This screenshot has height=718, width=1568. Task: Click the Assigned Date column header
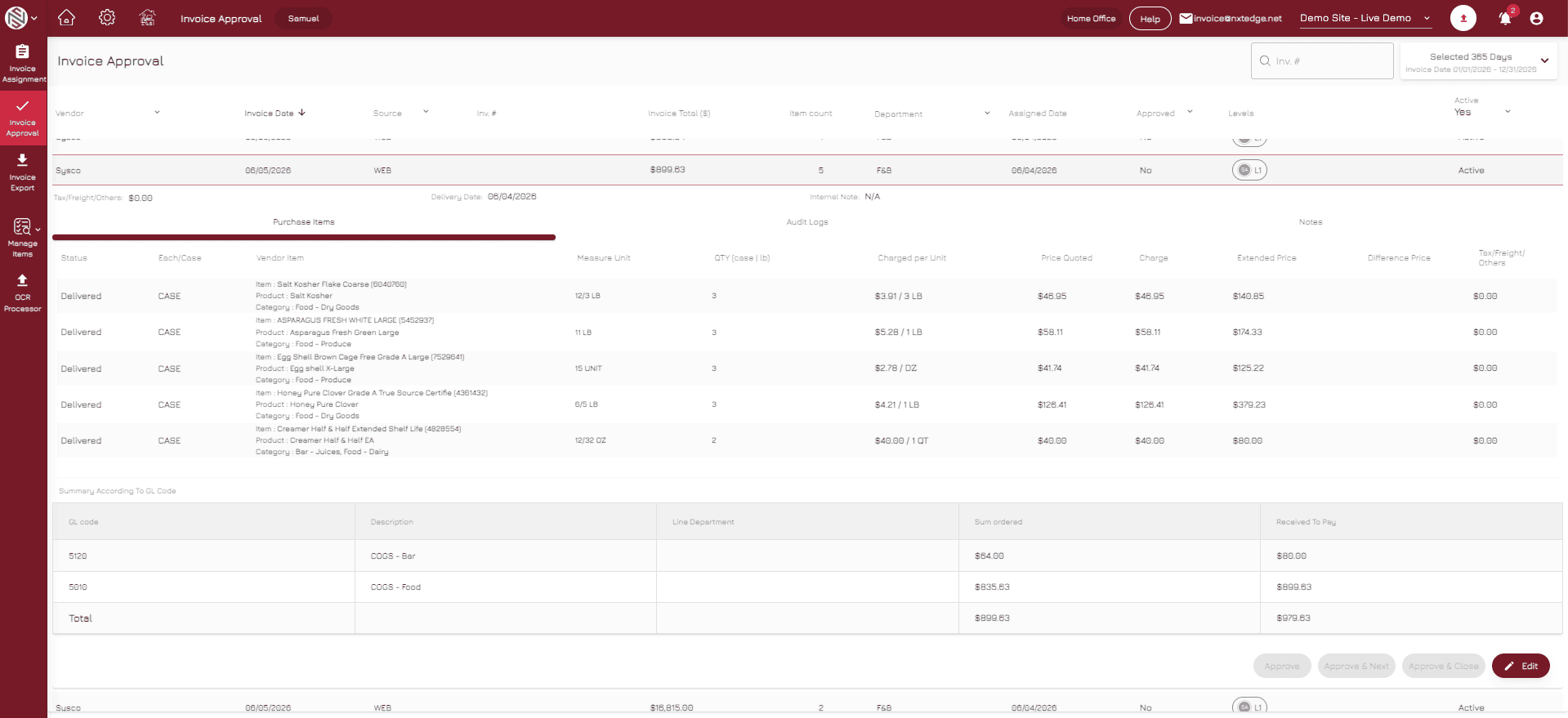coord(1037,114)
